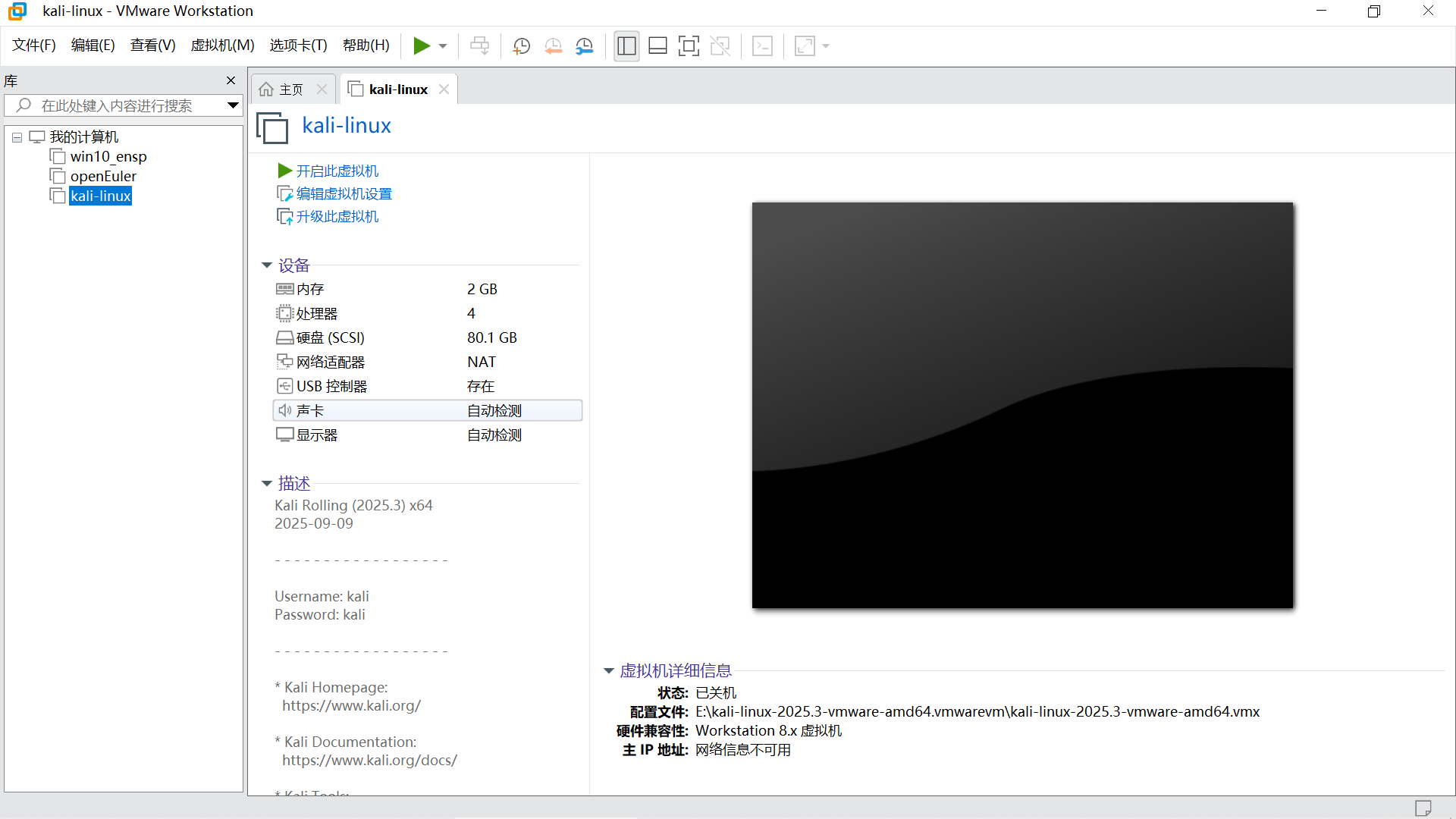Image resolution: width=1456 pixels, height=819 pixels.
Task: Open the power options dropdown arrow
Action: click(443, 46)
